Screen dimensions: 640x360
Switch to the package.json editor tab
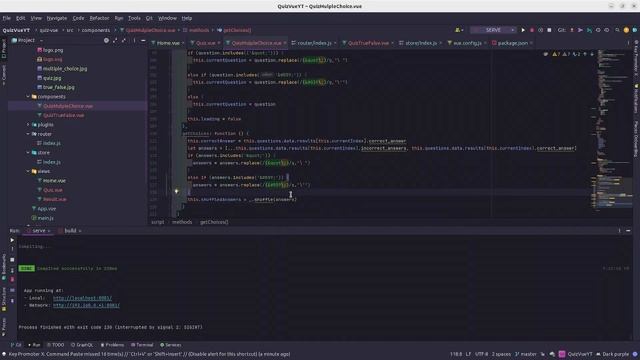pyautogui.click(x=512, y=43)
